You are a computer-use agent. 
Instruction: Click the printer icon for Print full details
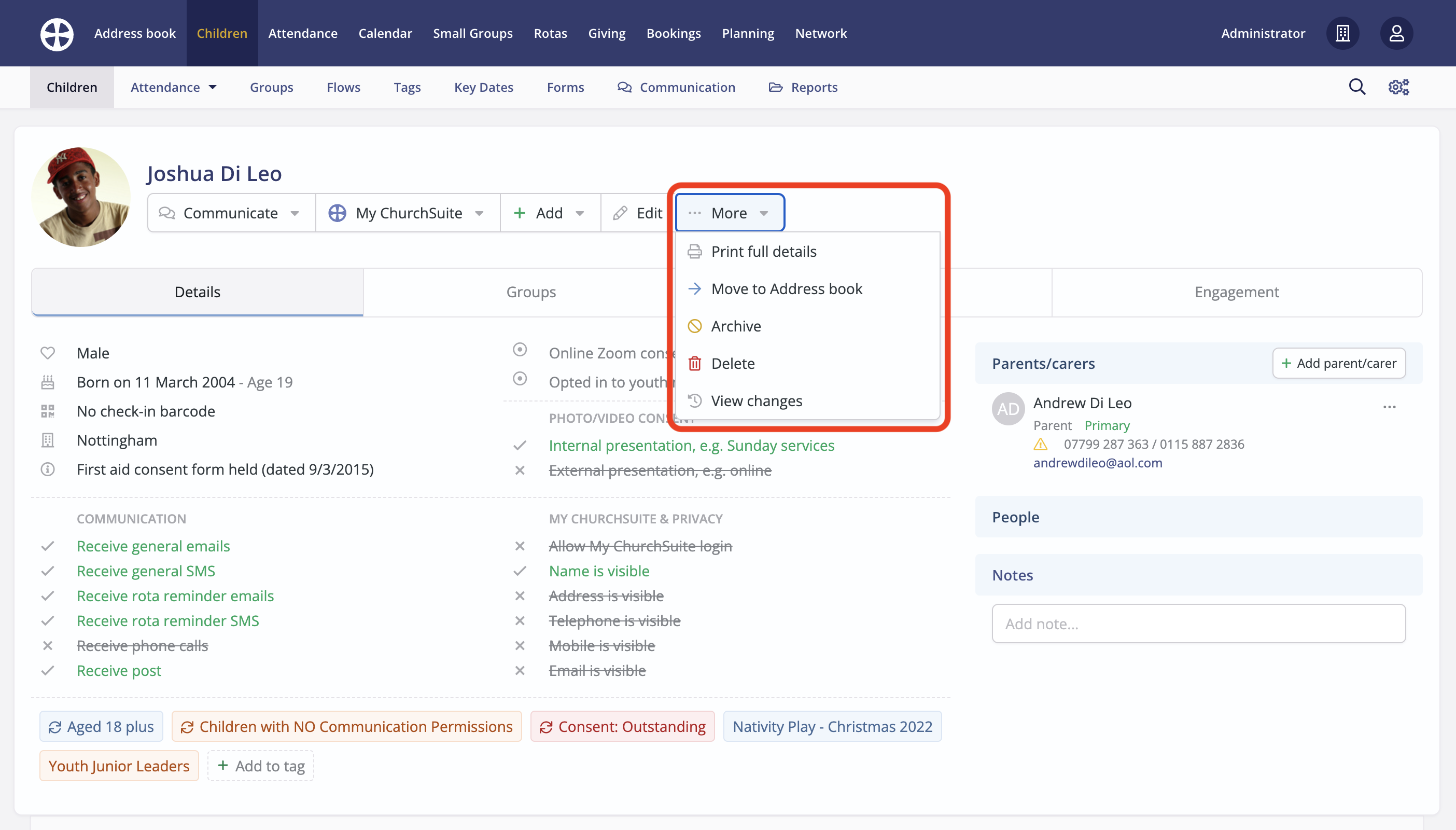(694, 252)
